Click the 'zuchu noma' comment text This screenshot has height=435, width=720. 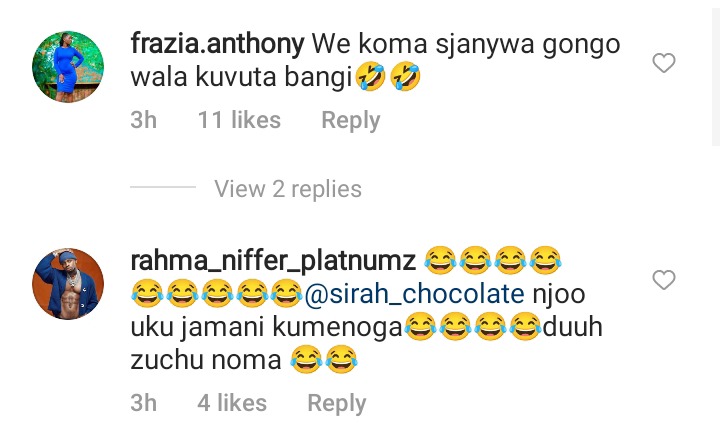(206, 360)
